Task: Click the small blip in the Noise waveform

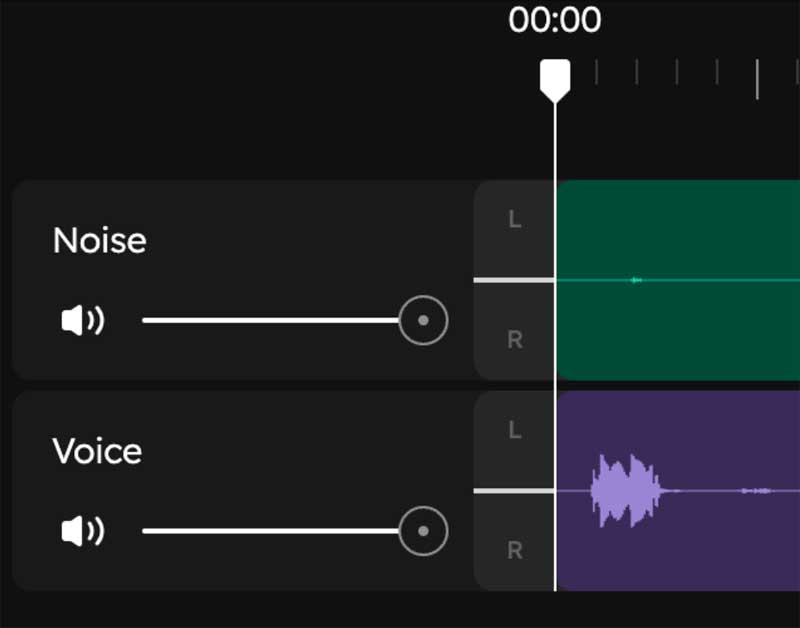Action: (636, 280)
